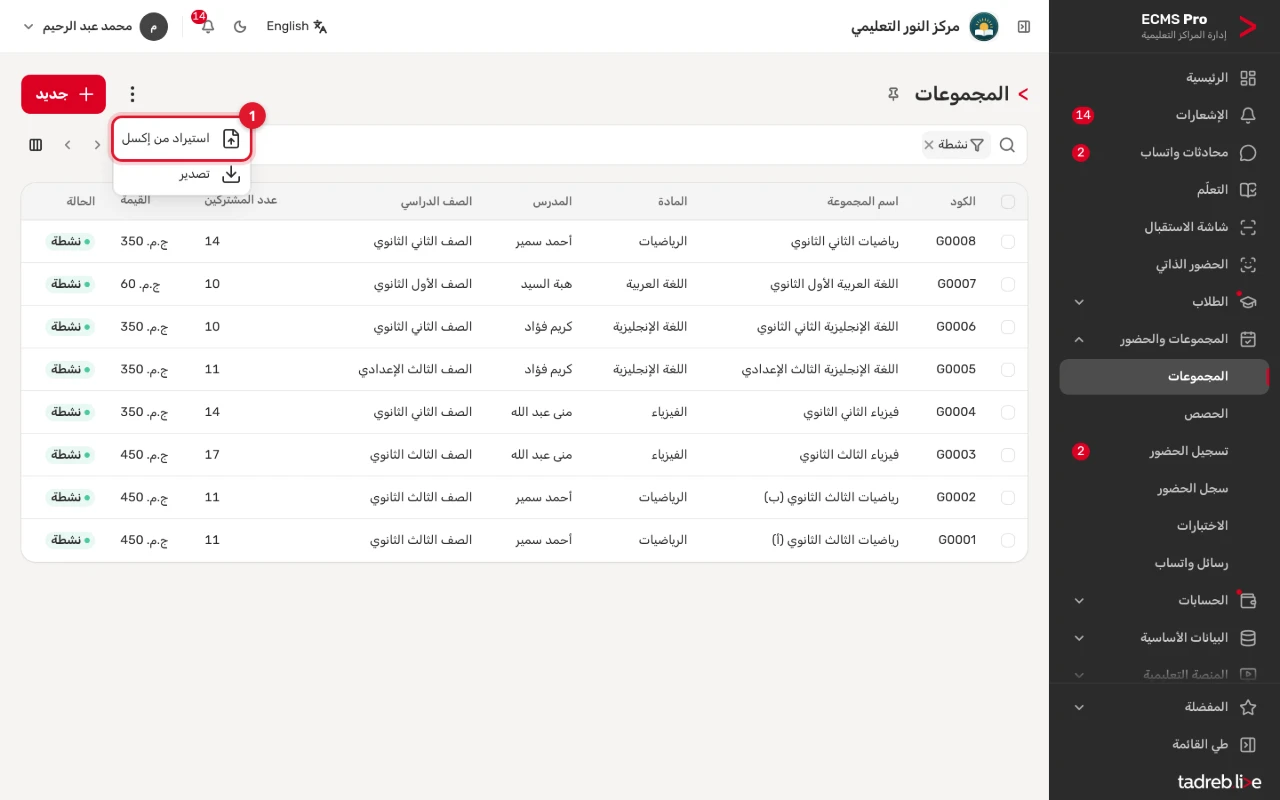This screenshot has height=800, width=1280.
Task: Select all rows with header checkbox
Action: (x=1007, y=202)
